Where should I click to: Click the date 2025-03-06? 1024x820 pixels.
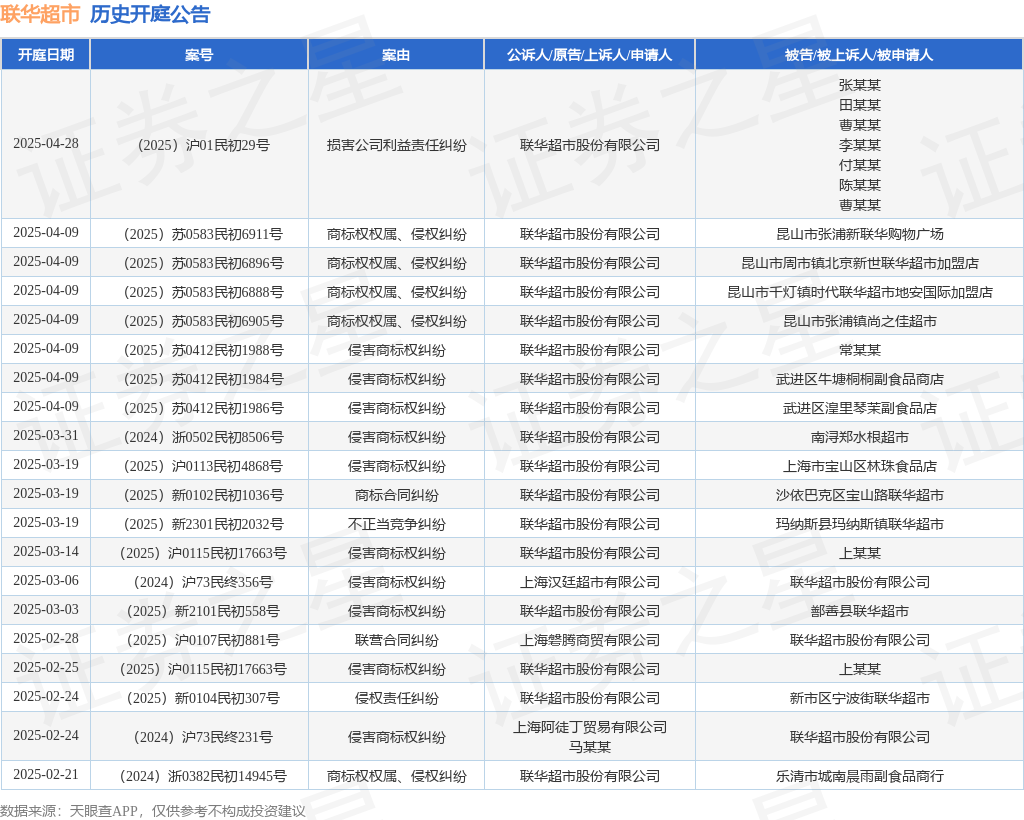(x=46, y=580)
